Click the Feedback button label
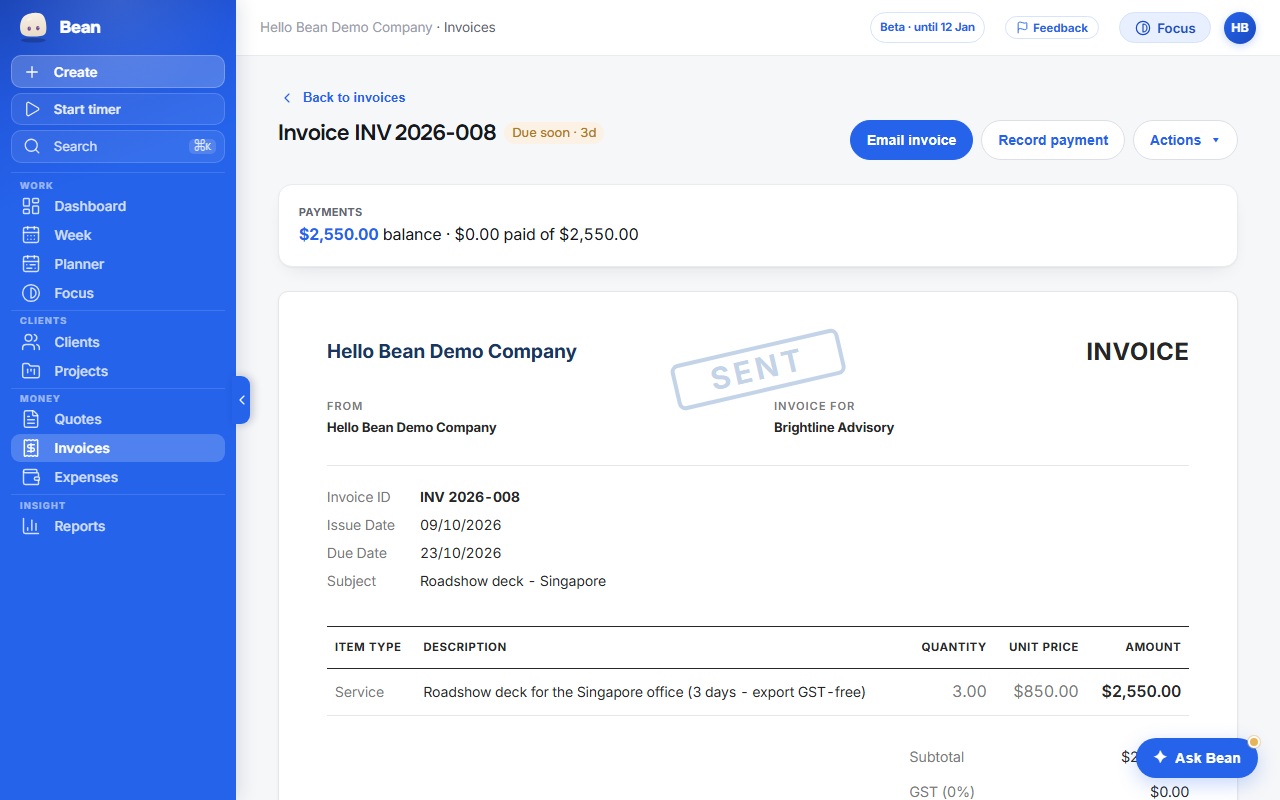The image size is (1280, 800). tap(1060, 28)
